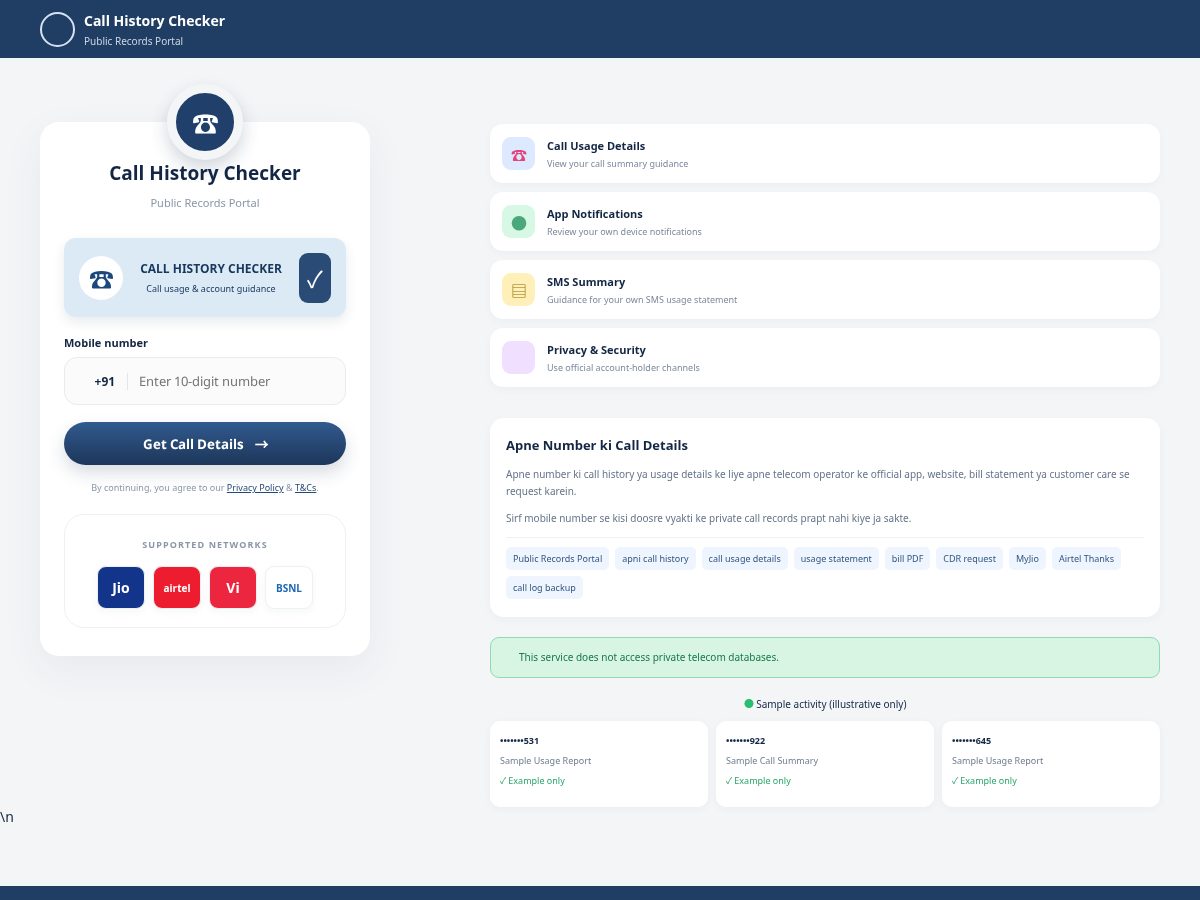Click the phone icon in Call History Checker banner

(x=101, y=278)
